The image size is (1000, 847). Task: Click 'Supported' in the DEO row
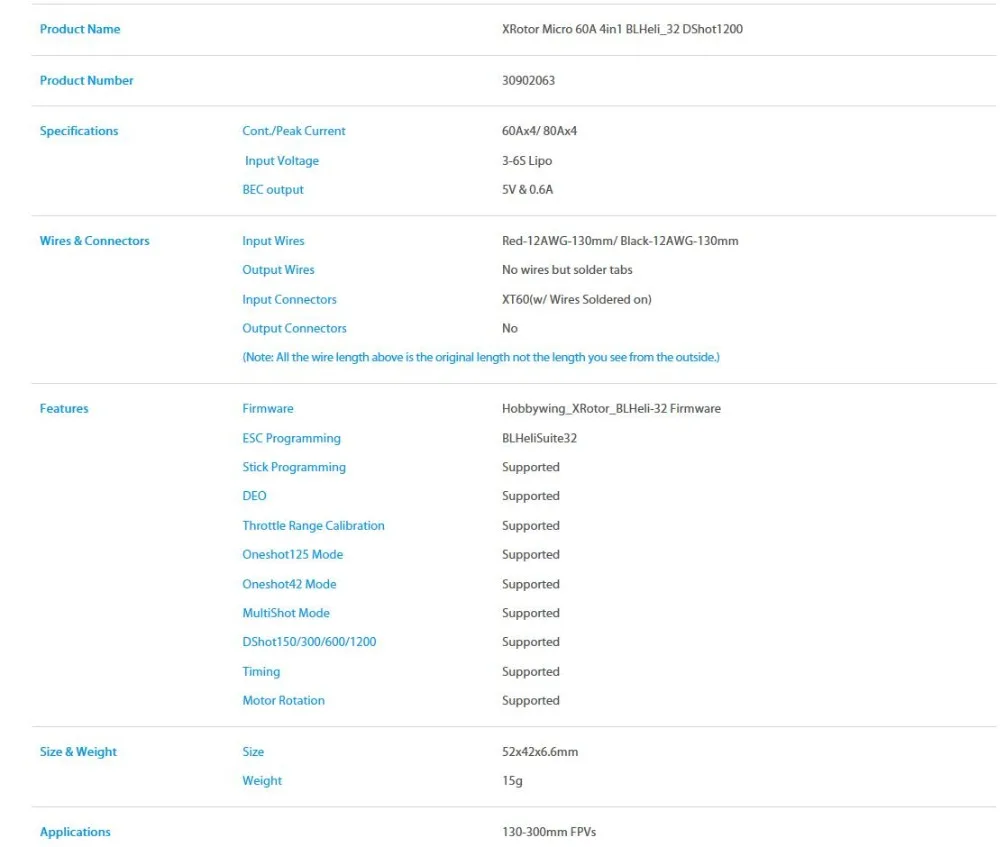click(531, 496)
